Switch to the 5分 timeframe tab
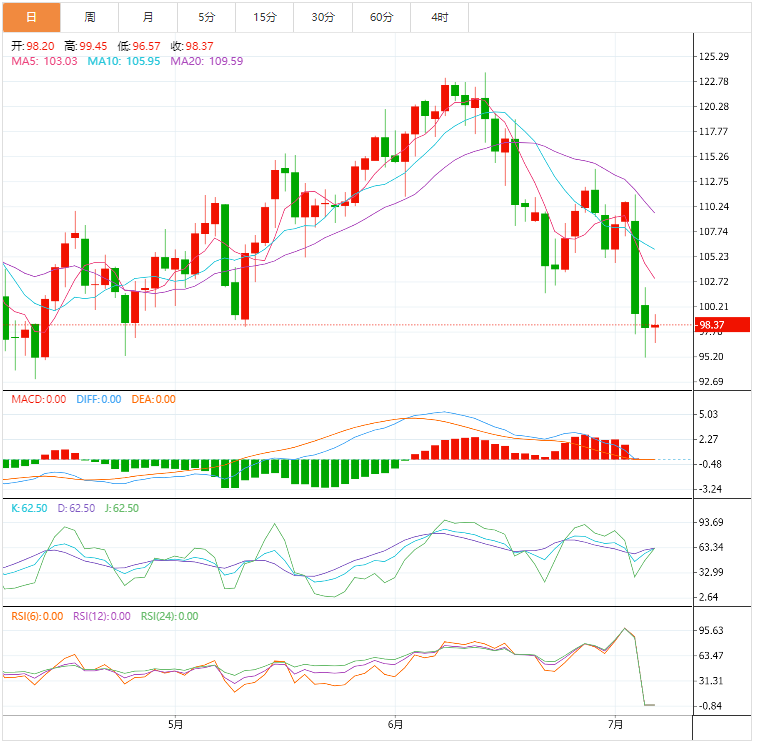 point(206,17)
